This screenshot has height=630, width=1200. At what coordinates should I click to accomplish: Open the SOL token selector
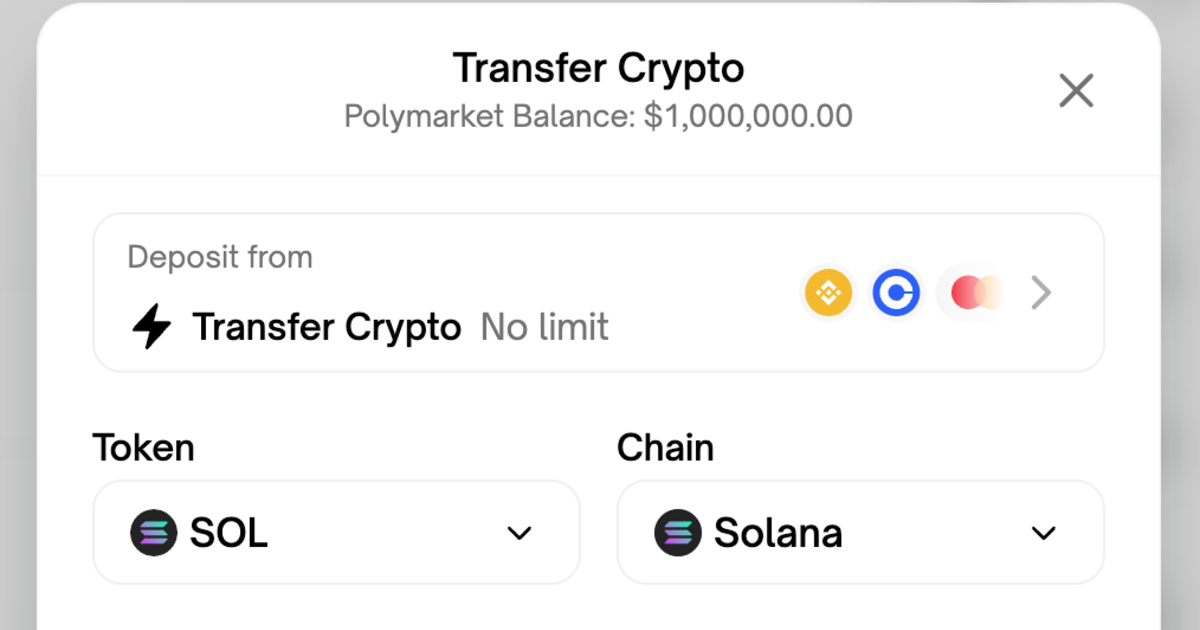(336, 532)
